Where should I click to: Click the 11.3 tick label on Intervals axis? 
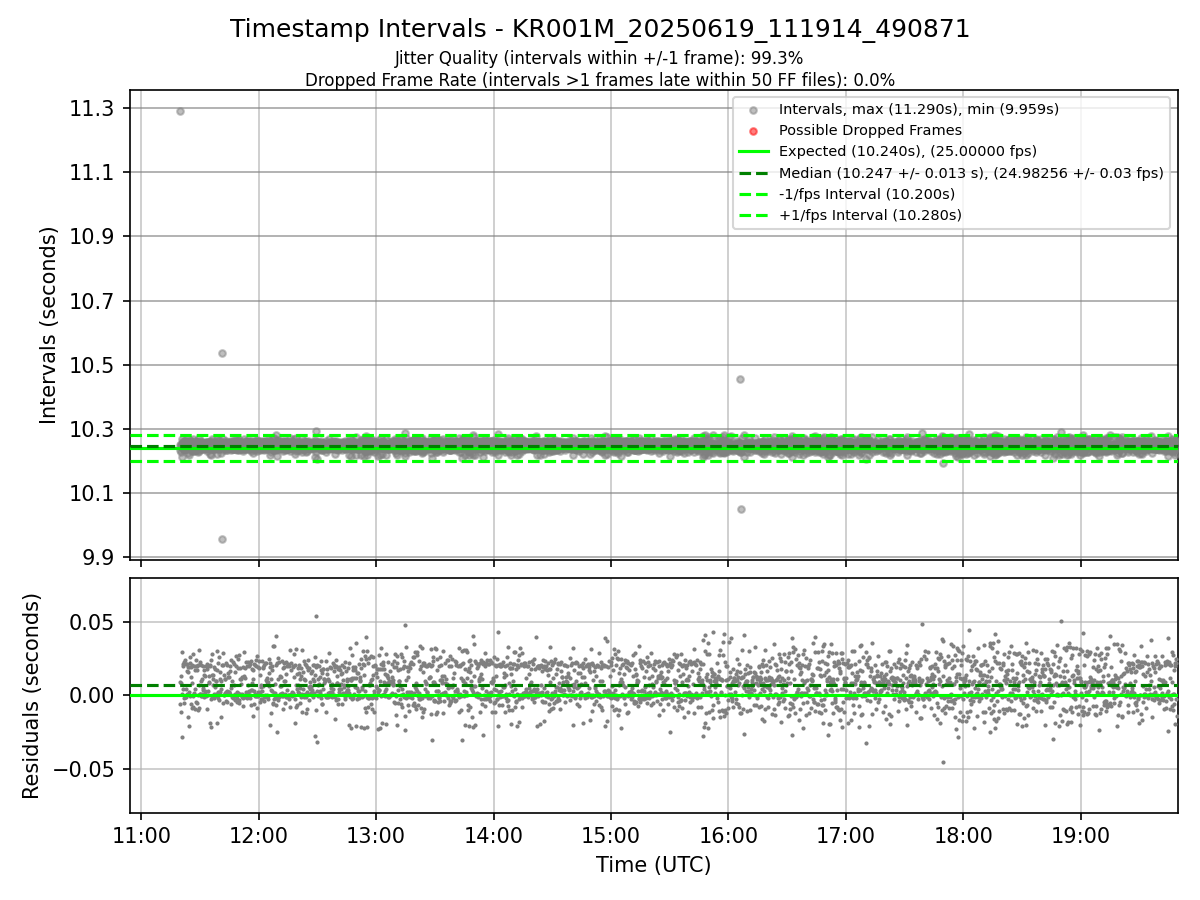tap(92, 108)
